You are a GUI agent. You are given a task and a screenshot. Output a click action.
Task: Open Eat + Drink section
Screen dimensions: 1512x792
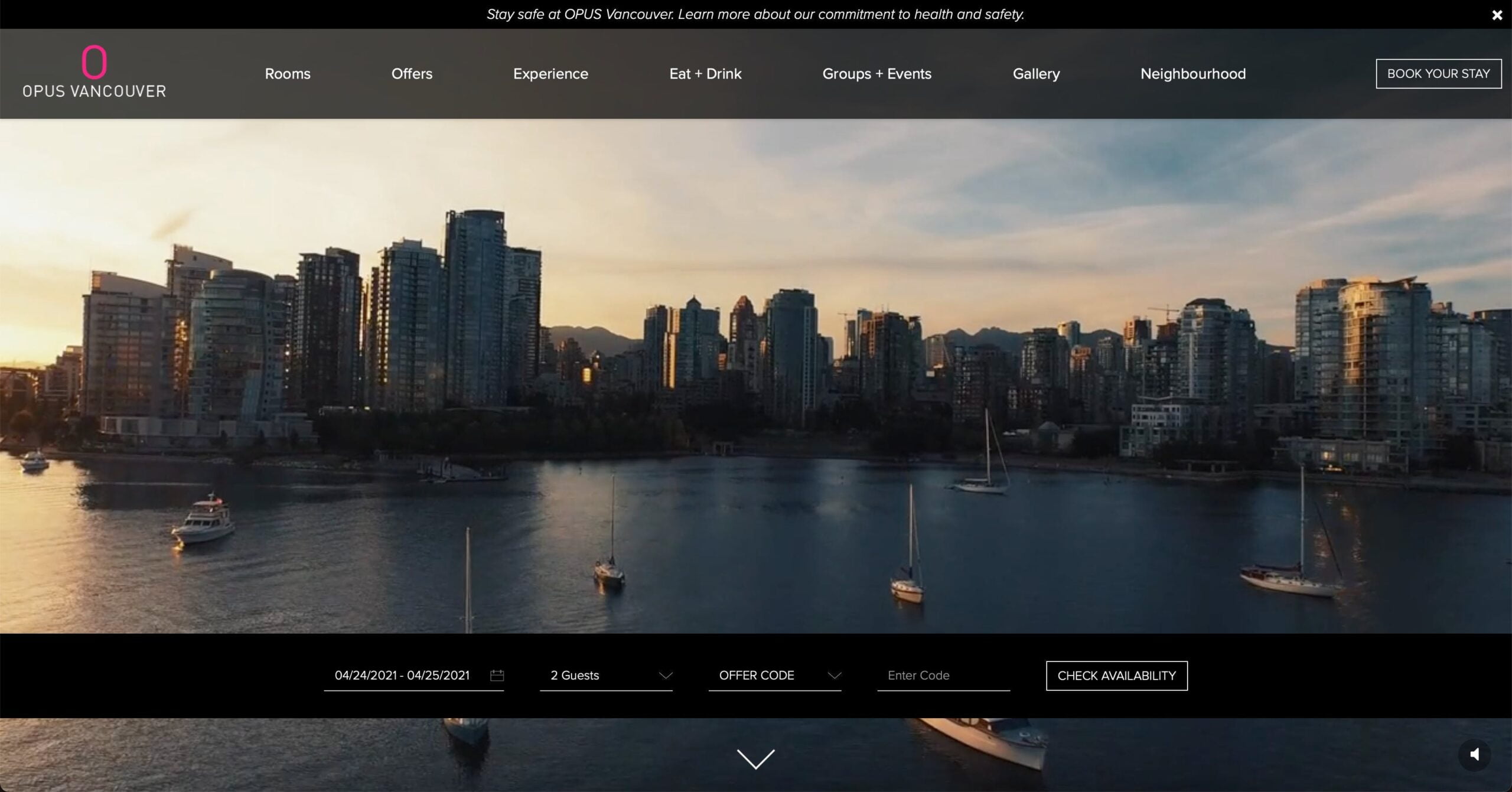click(x=705, y=74)
